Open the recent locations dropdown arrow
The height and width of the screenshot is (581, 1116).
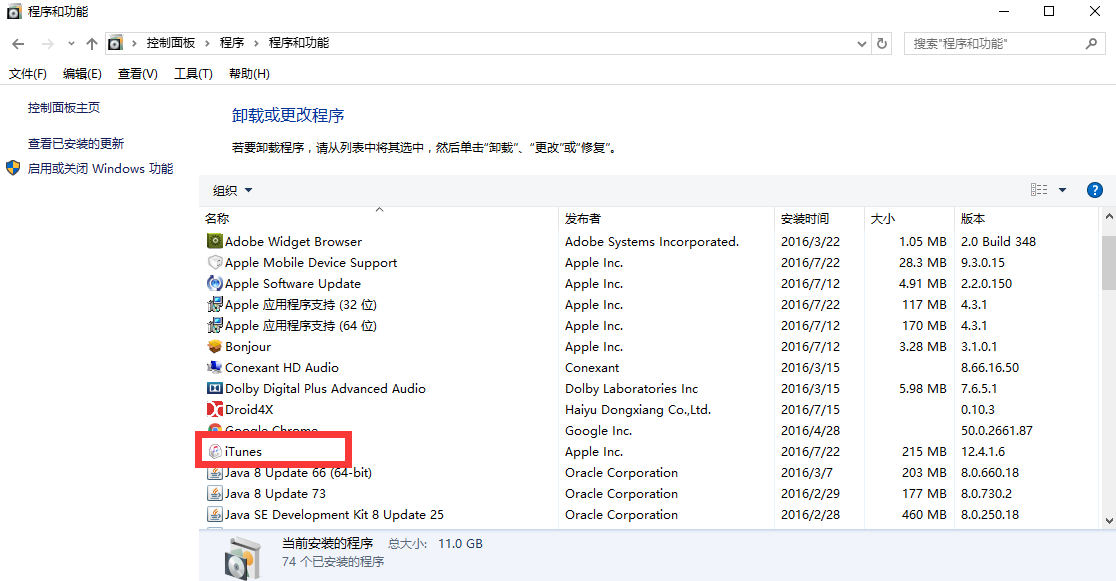[x=71, y=44]
